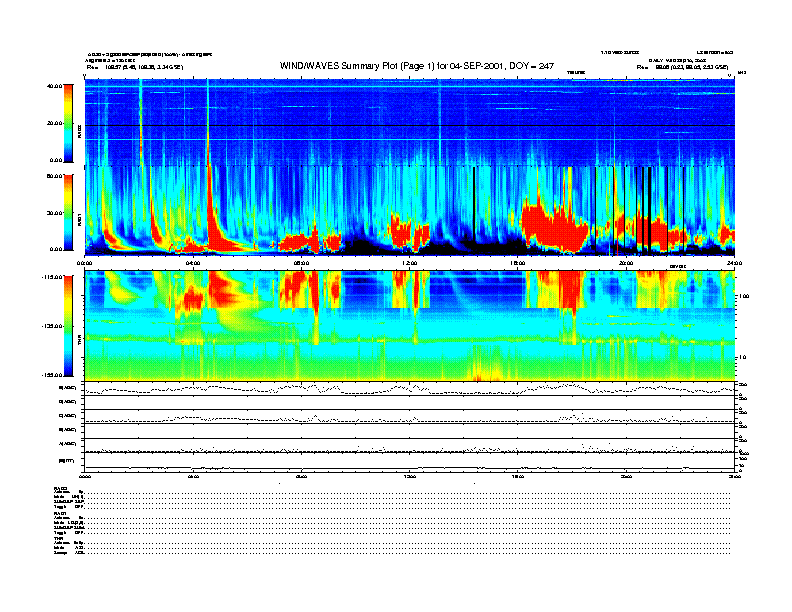Click the red patch near 04:00 in TNR
The image size is (792, 612).
[x=190, y=297]
